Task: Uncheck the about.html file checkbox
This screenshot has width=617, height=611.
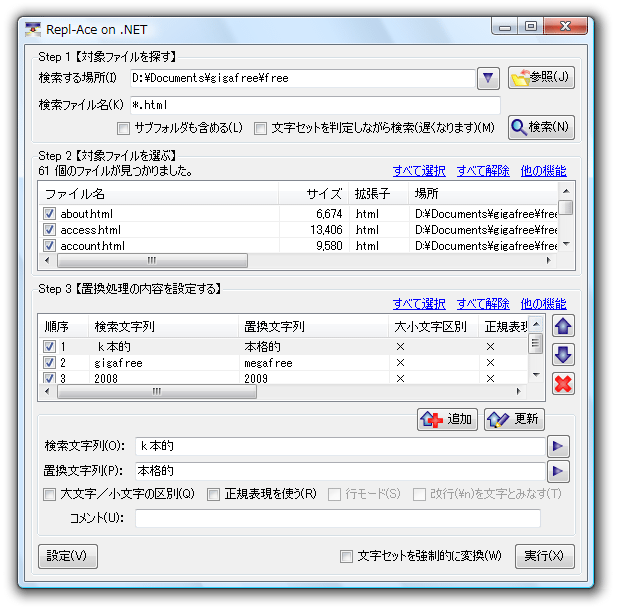Action: (49, 214)
